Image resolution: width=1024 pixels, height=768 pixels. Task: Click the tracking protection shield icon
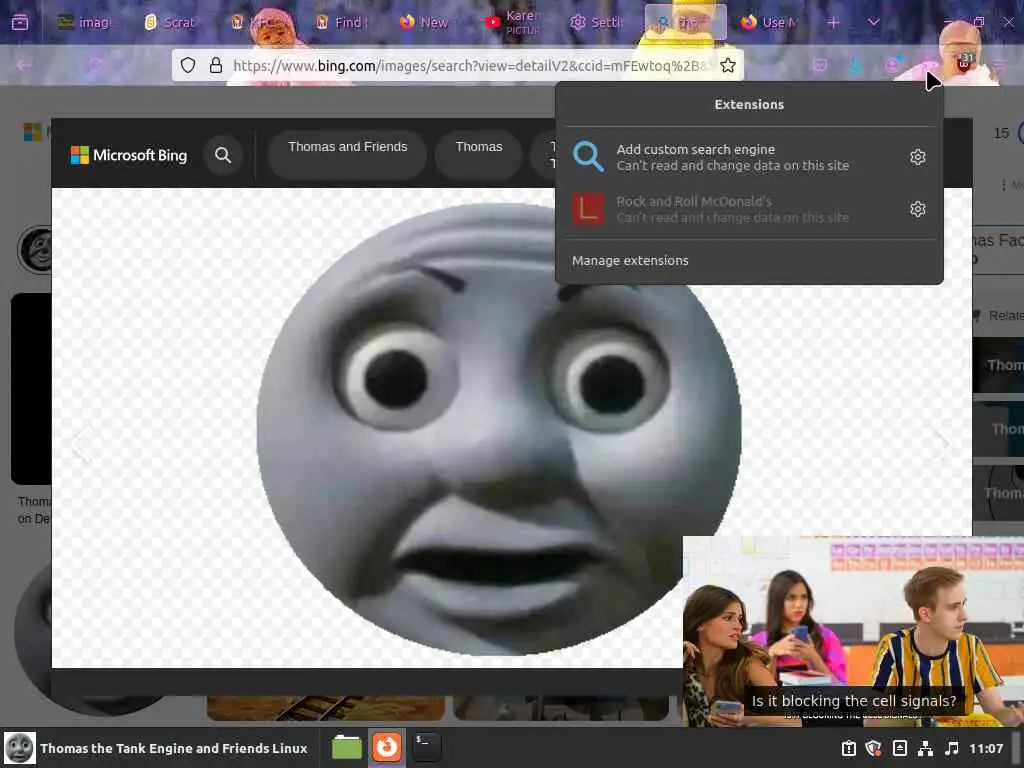click(188, 65)
